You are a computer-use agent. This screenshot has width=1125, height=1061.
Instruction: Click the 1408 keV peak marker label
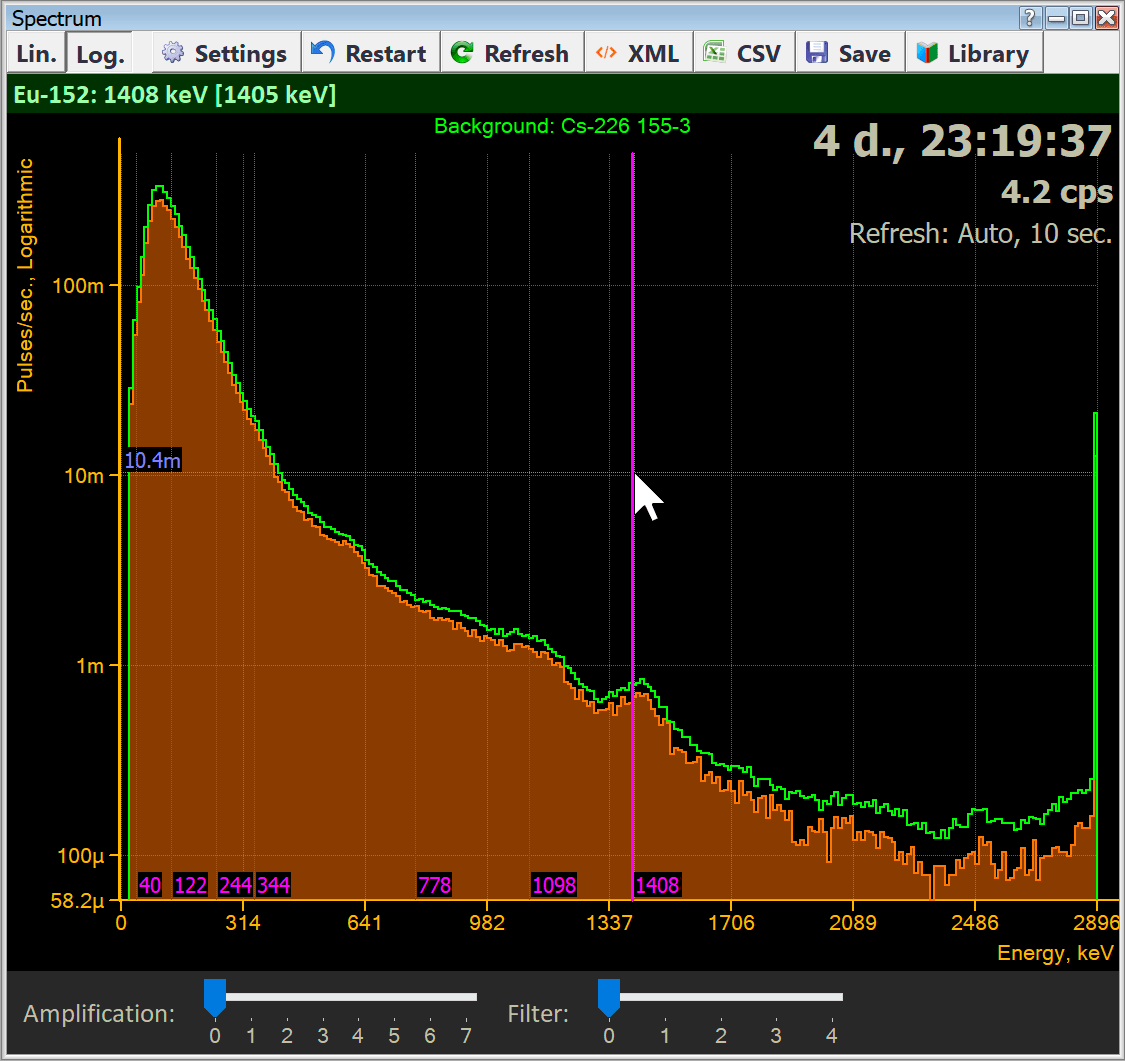(x=657, y=885)
